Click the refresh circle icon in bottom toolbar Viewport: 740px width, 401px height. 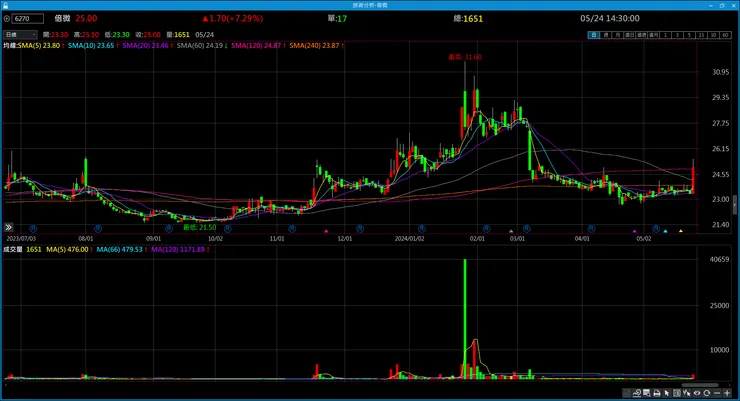706,393
